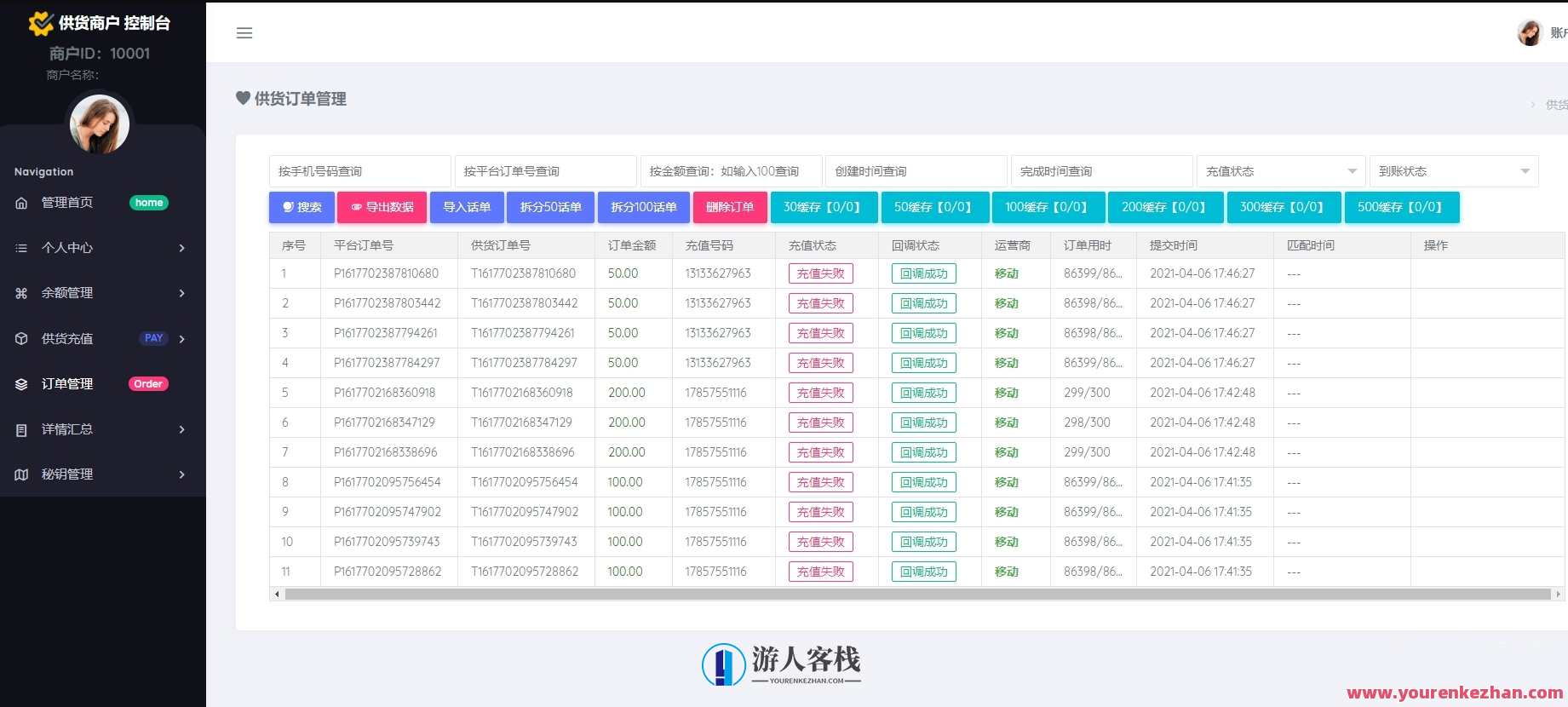Screen dimensions: 1568x707
Task: Click the cube icon beside 供货充值
Action: click(x=21, y=339)
